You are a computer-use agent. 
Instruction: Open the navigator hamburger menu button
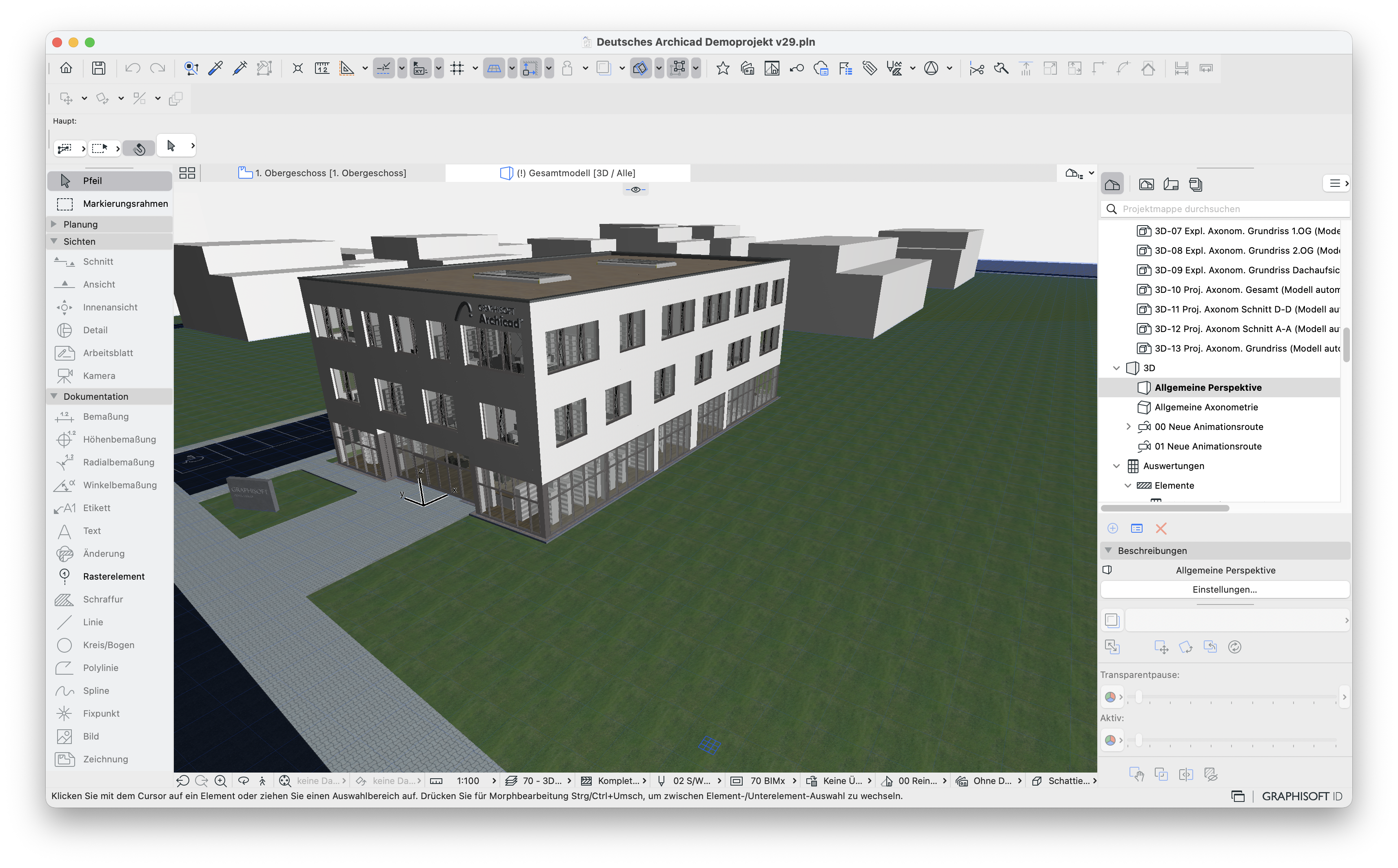click(1336, 184)
